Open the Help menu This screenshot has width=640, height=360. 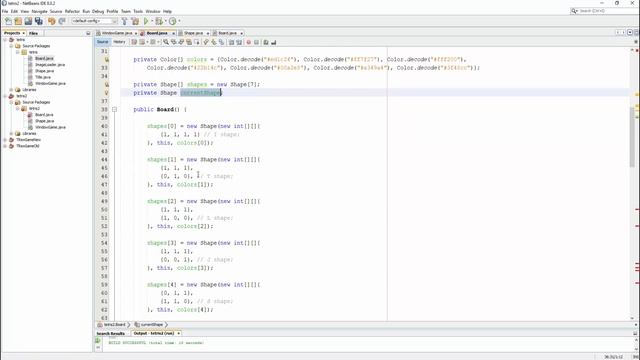click(x=167, y=11)
